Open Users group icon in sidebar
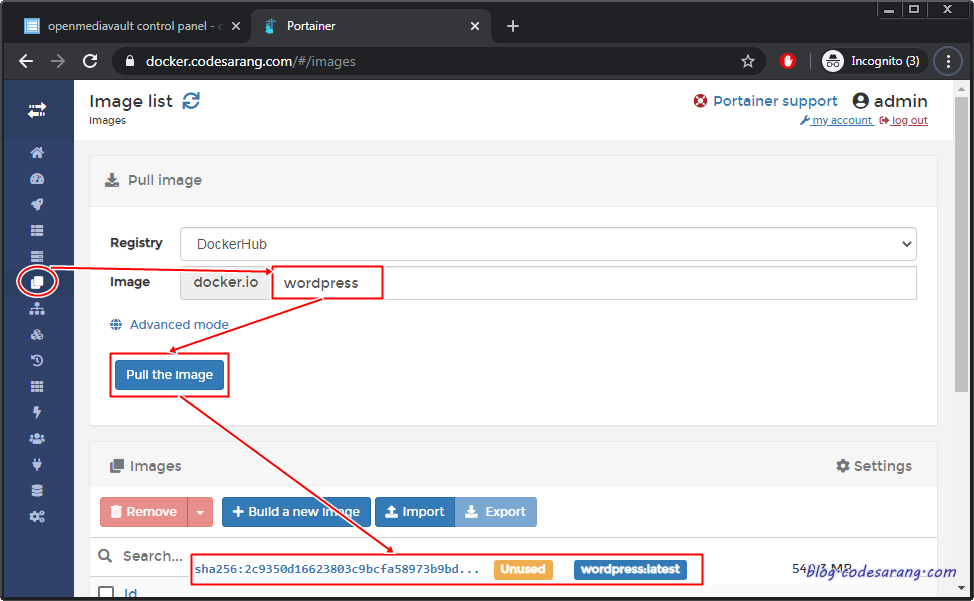This screenshot has height=601, width=974. point(37,438)
